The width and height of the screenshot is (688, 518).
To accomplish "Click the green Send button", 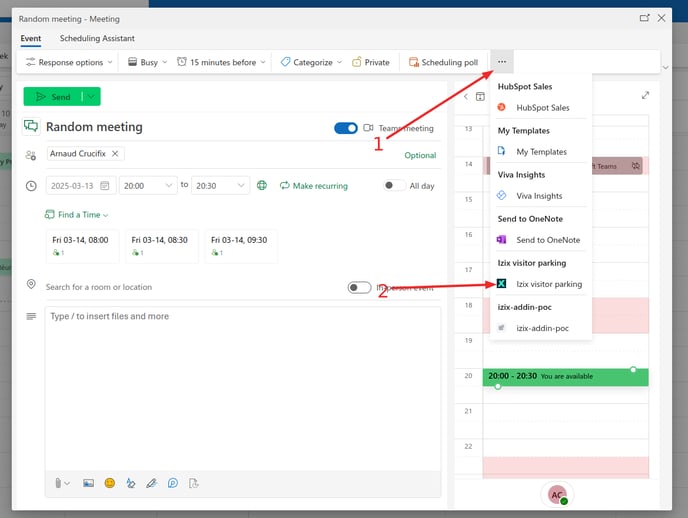I will tap(53, 97).
